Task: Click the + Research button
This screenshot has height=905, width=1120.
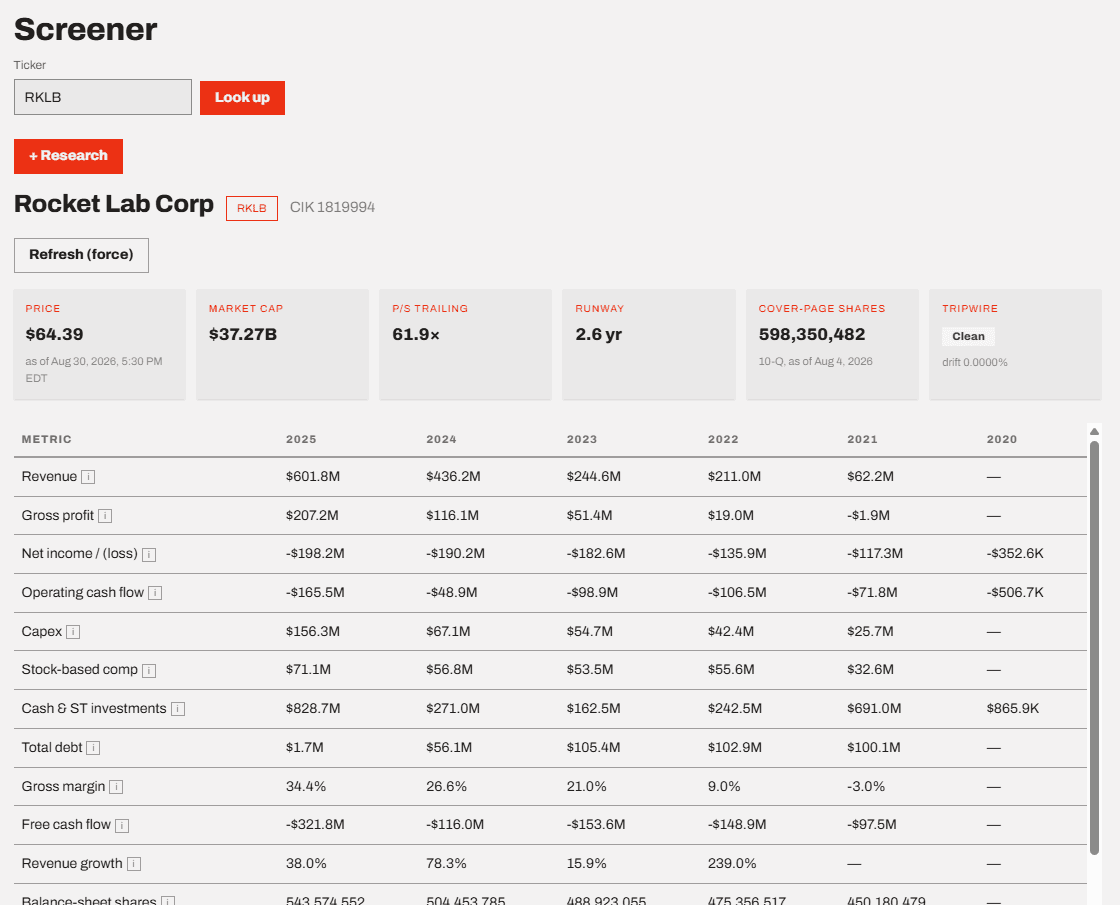Action: pyautogui.click(x=69, y=156)
